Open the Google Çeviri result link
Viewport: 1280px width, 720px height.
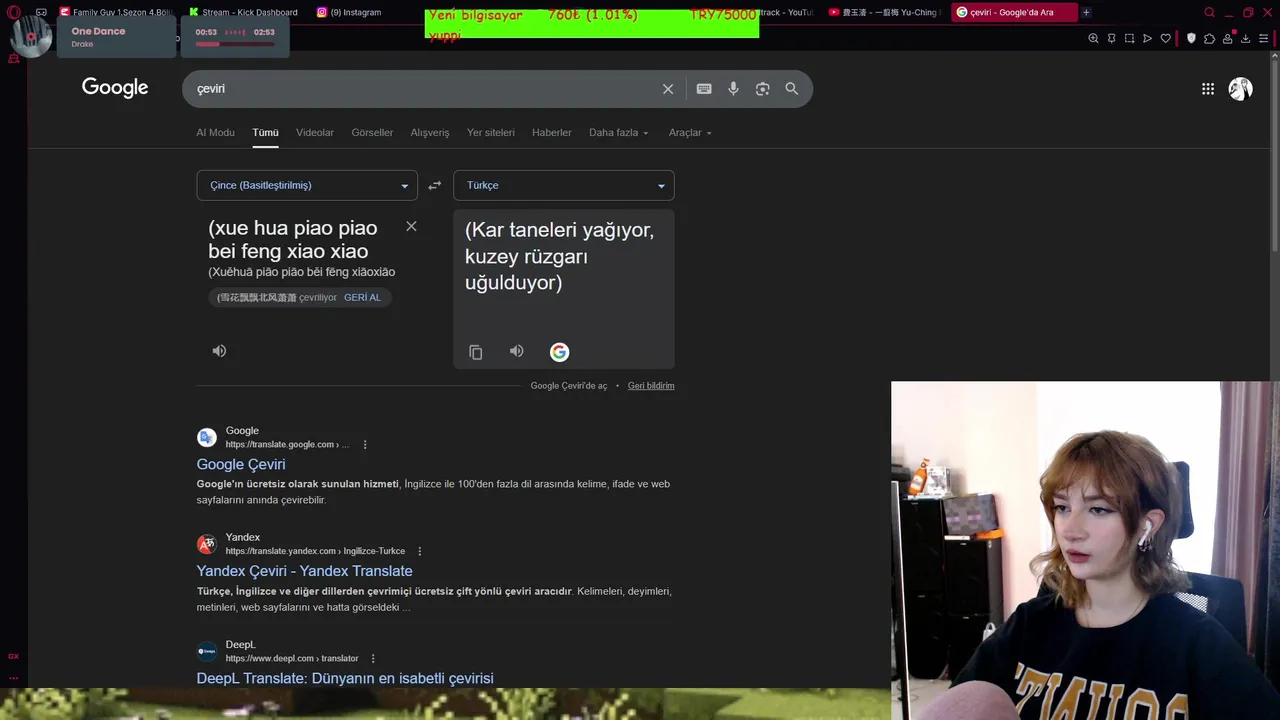241,464
